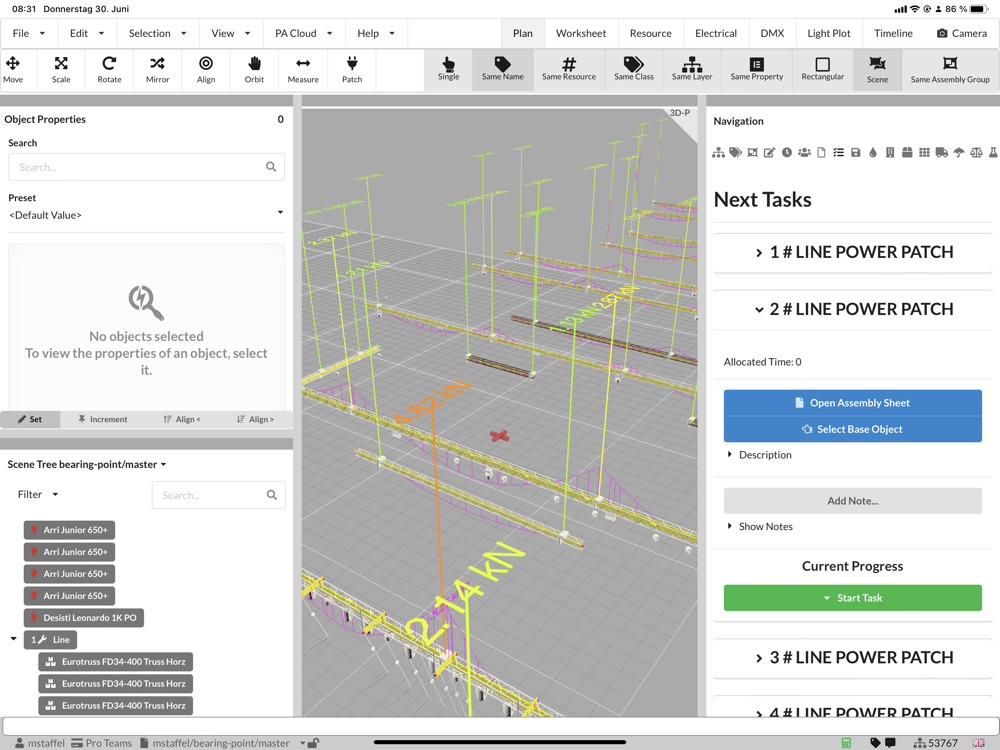Click the Scene Tree search field

point(210,495)
